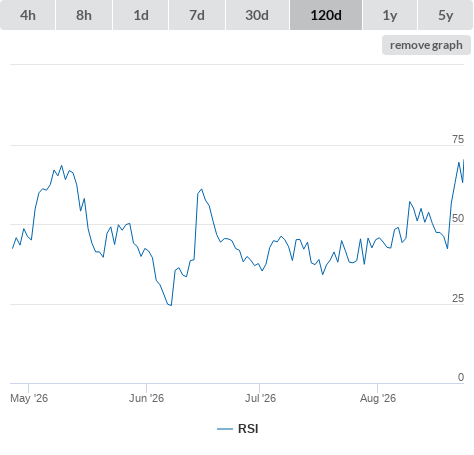Viewport: 474px width, 455px height.
Task: Click the blue RSI legend line swatch
Action: pyautogui.click(x=225, y=429)
